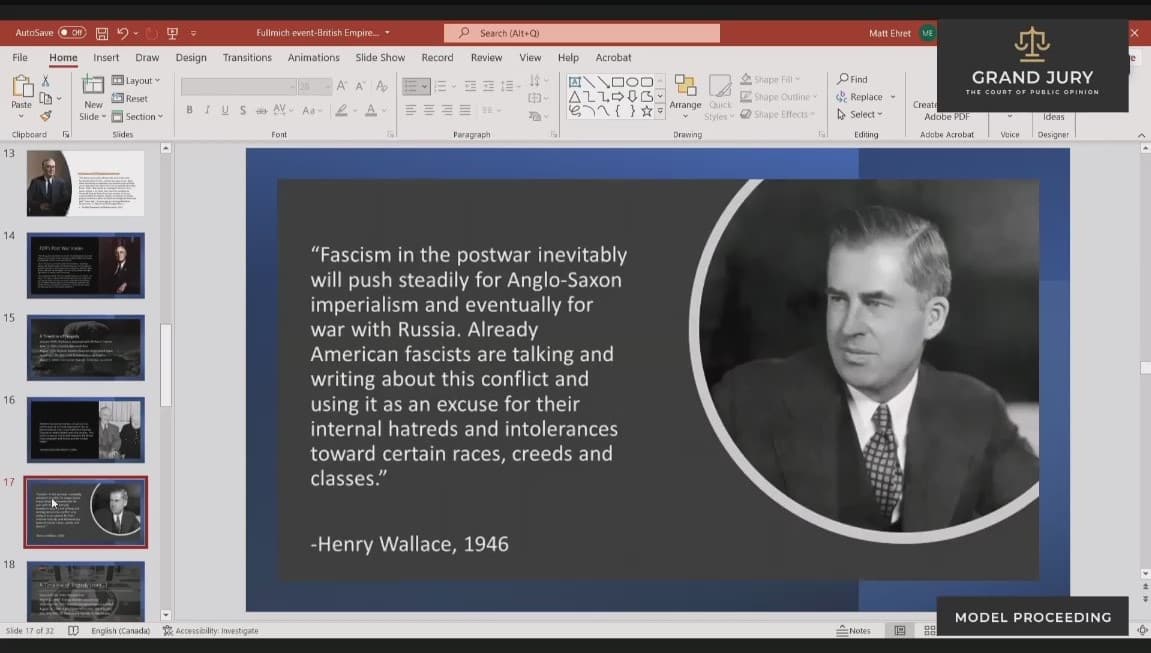Expand the Layout dropdown

tap(137, 80)
